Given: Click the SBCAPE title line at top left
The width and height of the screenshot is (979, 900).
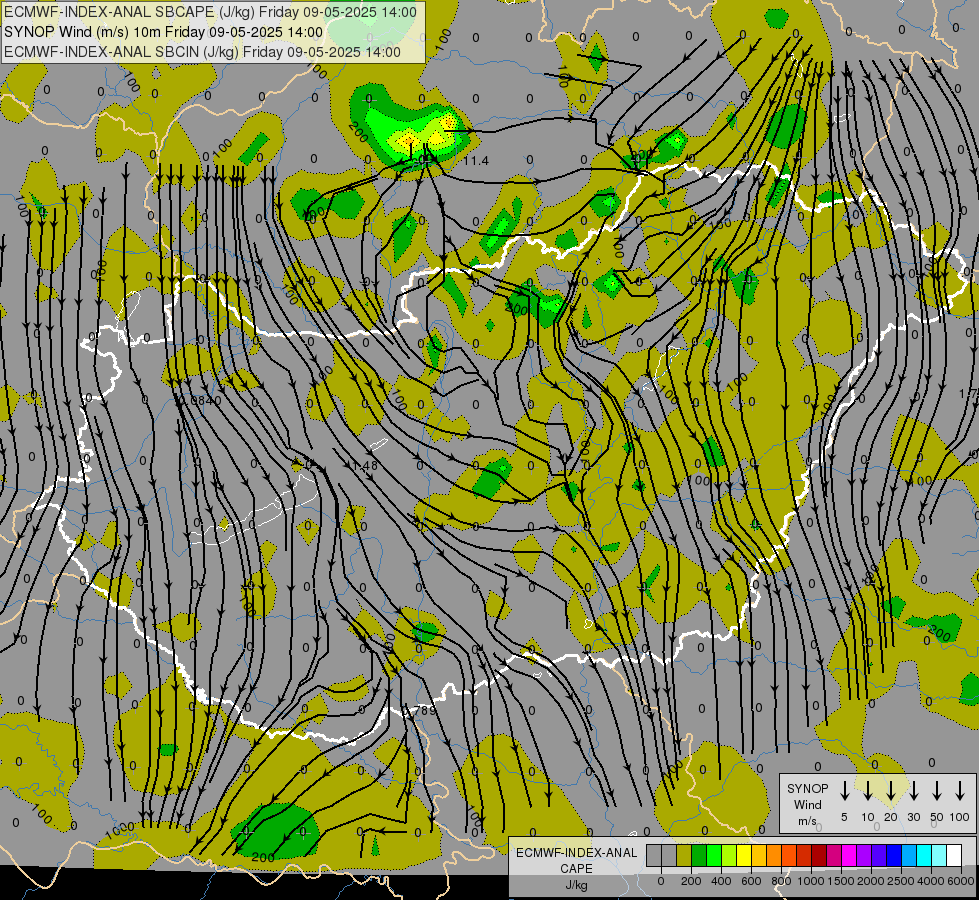Looking at the screenshot, I should pos(210,12).
